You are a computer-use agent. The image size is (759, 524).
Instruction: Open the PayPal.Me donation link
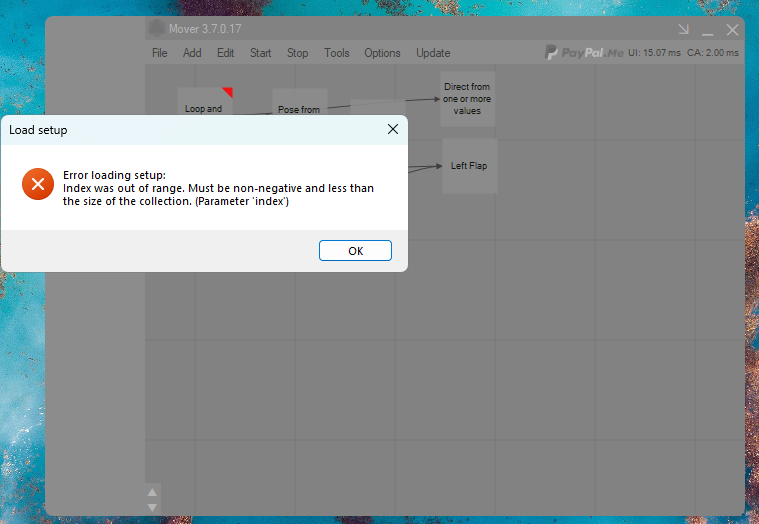click(584, 52)
